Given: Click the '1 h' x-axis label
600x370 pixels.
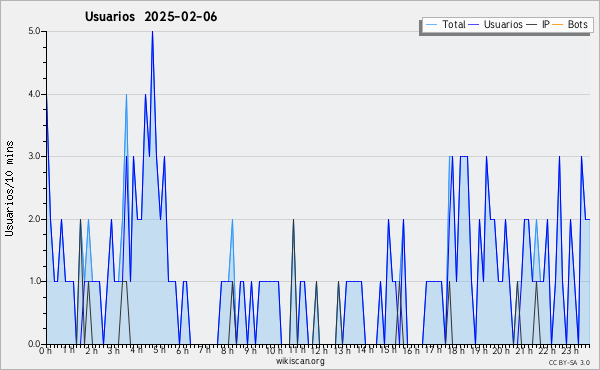Looking at the screenshot, I should tap(68, 350).
